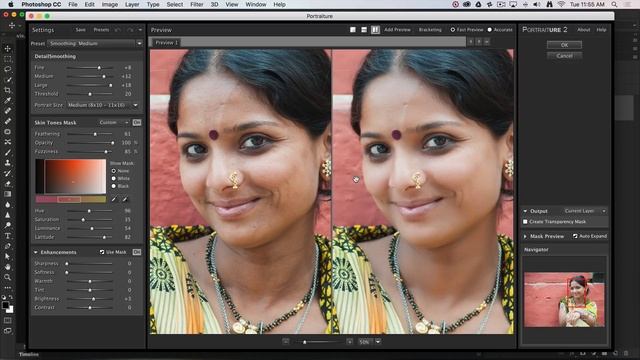Collapse the Output section

pyautogui.click(x=525, y=211)
